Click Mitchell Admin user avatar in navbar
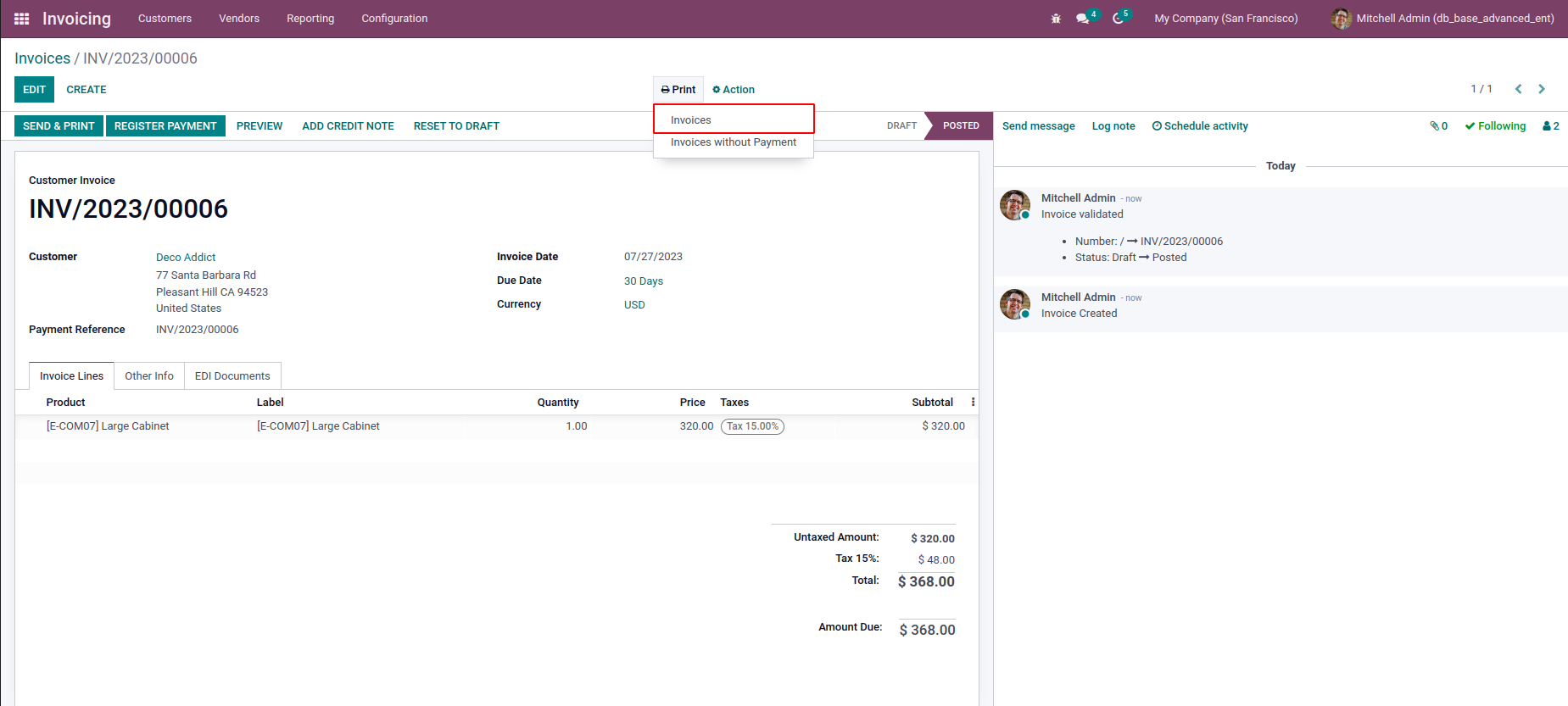This screenshot has width=1568, height=706. (1341, 19)
